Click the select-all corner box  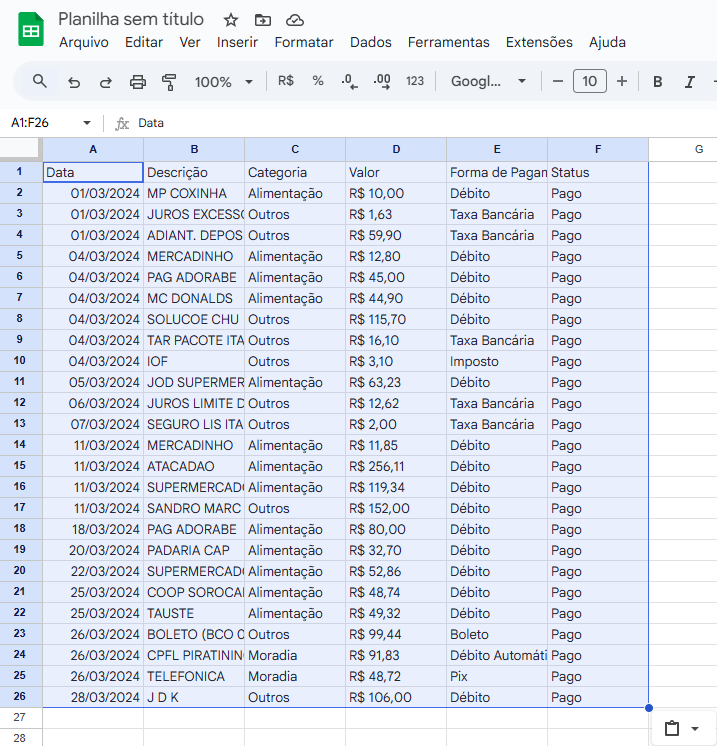click(20, 149)
